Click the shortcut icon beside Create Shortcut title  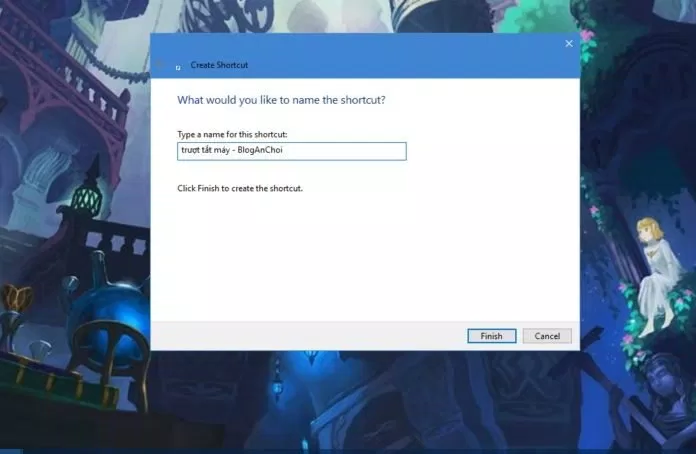[x=178, y=67]
